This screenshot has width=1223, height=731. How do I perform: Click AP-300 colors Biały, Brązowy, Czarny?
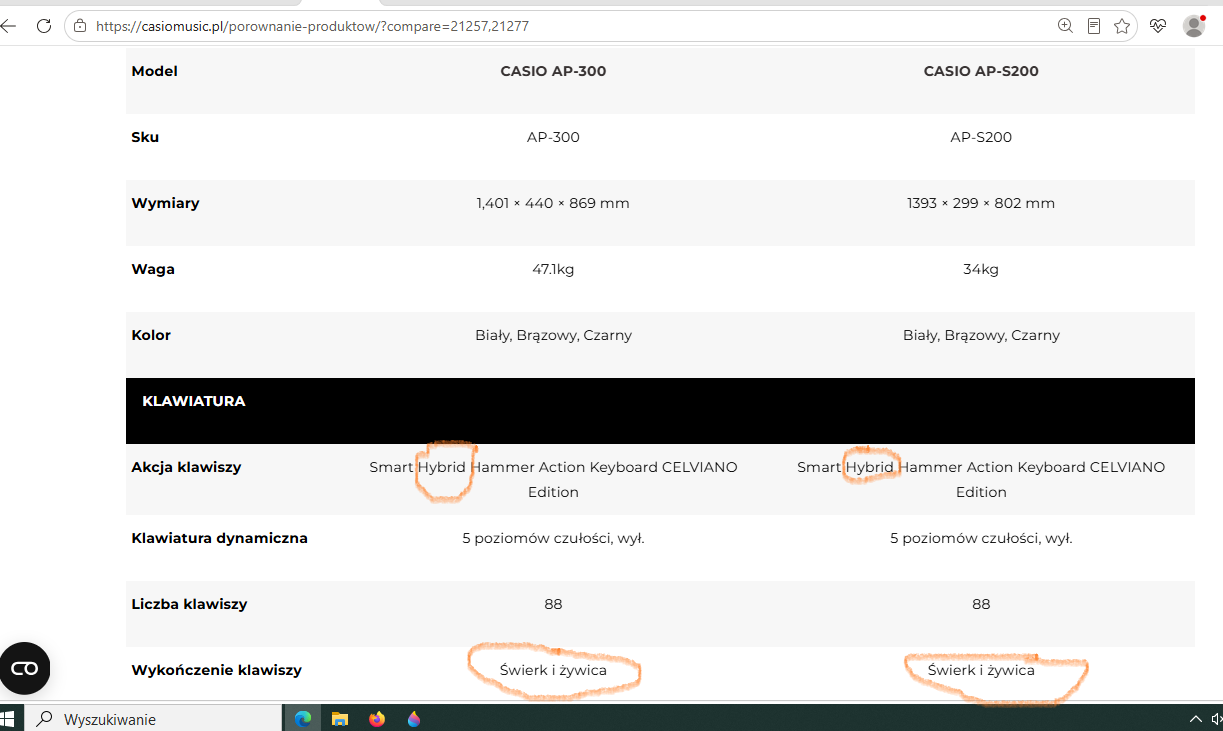[x=553, y=335]
